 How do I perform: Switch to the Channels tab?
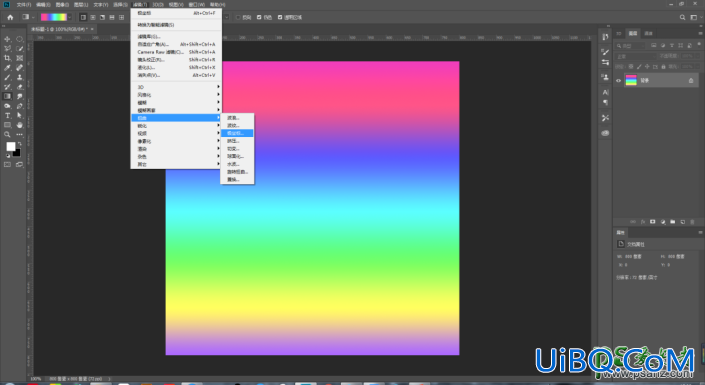648,33
